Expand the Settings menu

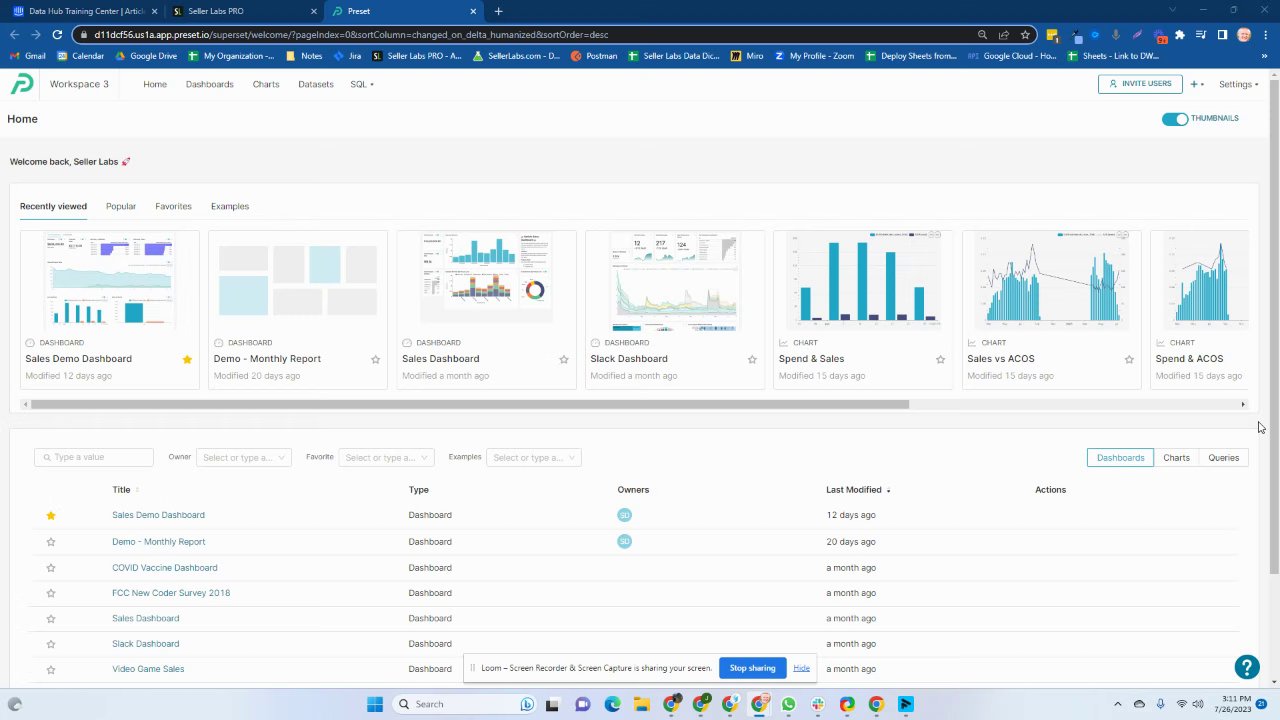1238,84
